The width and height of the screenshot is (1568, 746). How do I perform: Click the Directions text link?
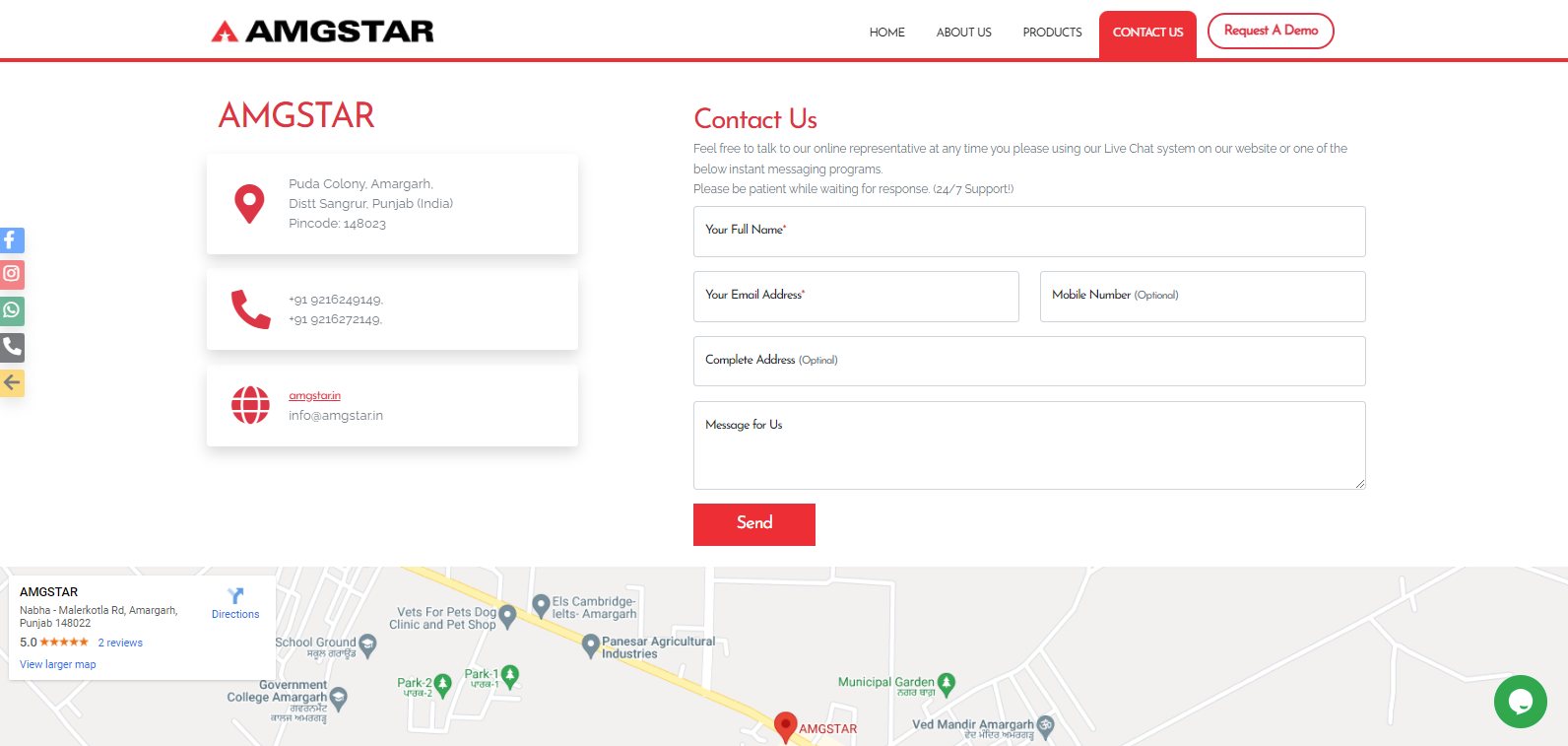pos(235,614)
